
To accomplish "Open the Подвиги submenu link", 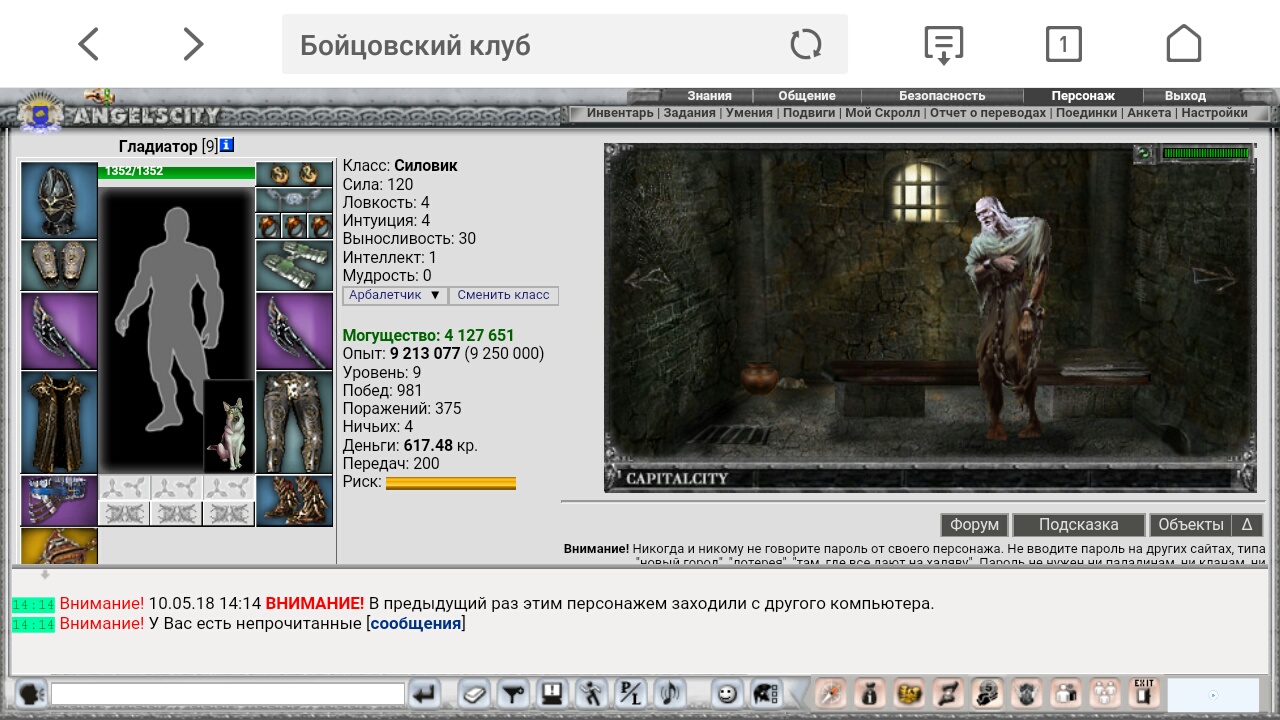I will click(x=809, y=113).
